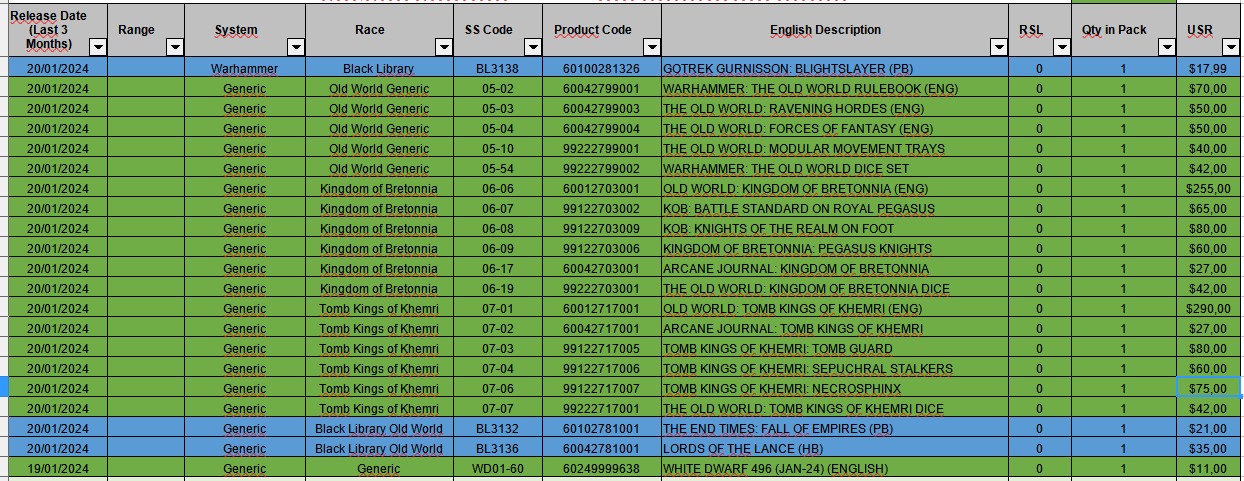The height and width of the screenshot is (481, 1244).
Task: Open the USR column filter dropdown
Action: click(x=1229, y=47)
